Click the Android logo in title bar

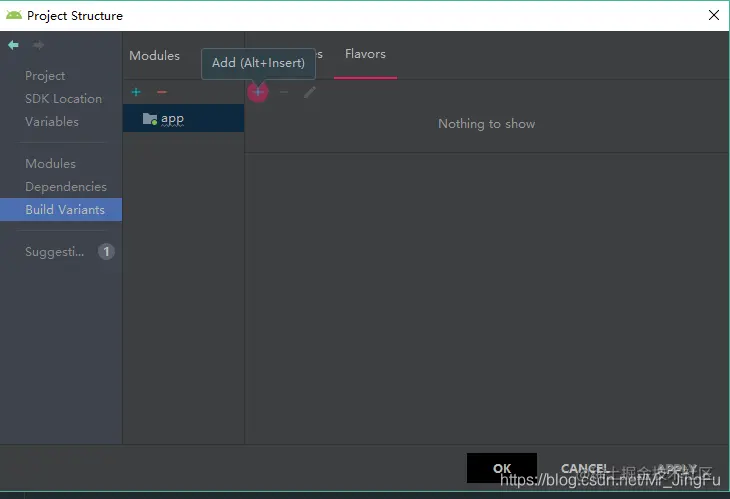click(14, 15)
